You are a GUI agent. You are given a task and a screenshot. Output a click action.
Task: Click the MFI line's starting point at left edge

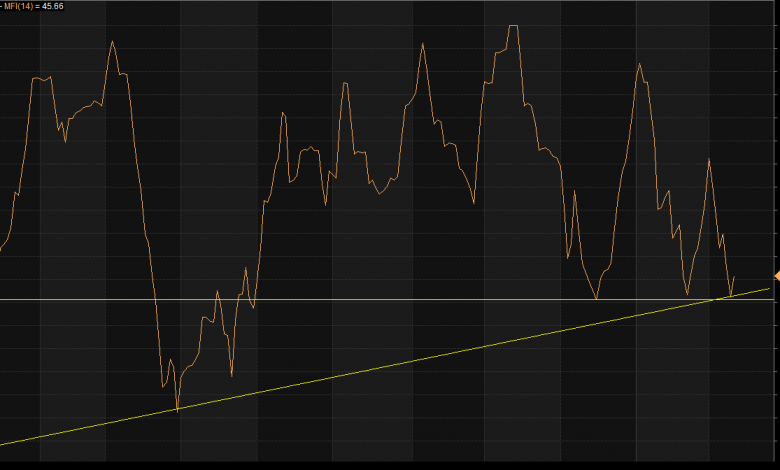click(x=2, y=250)
